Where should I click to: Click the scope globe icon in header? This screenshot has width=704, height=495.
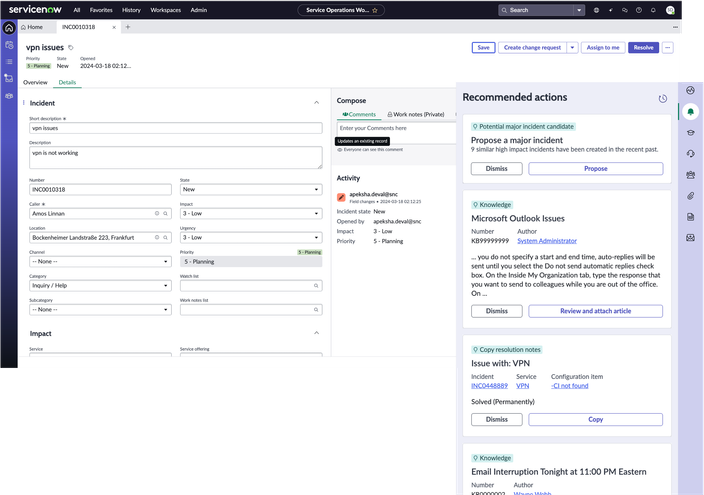(x=596, y=10)
